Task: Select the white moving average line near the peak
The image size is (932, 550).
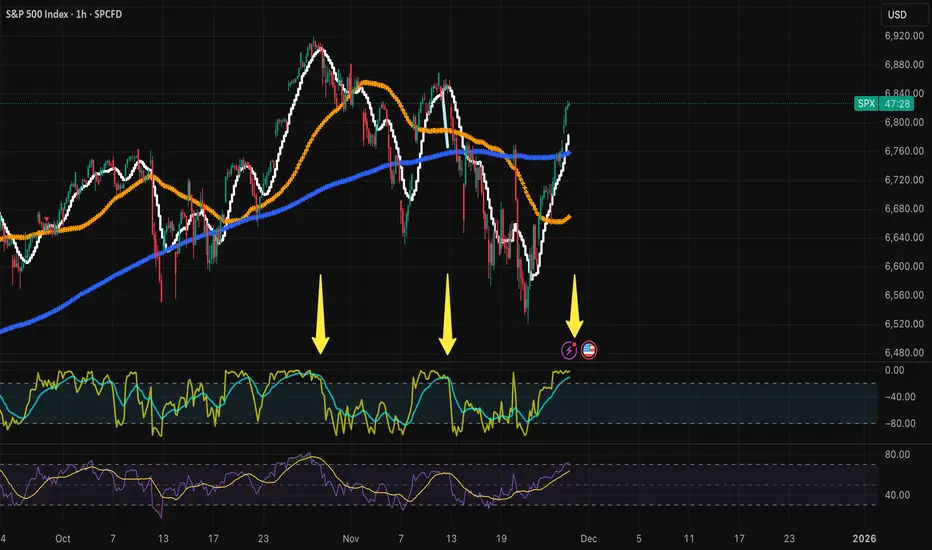Action: click(320, 52)
